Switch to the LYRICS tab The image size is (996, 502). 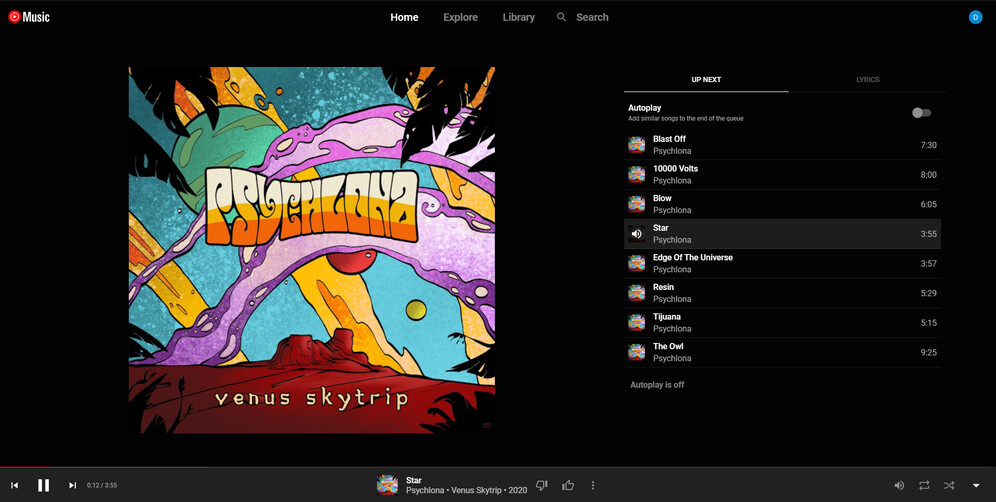point(868,79)
